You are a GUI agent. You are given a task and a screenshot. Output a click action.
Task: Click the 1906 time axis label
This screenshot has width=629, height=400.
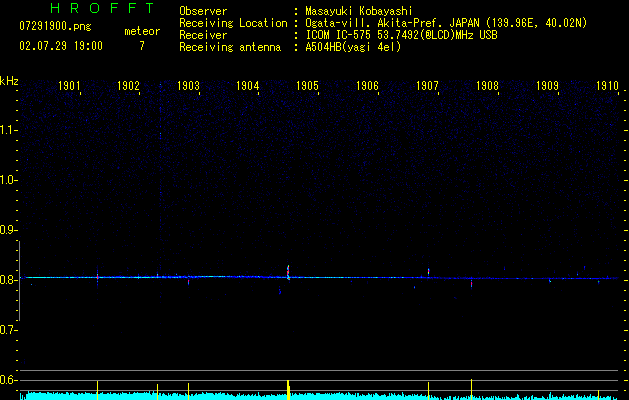(x=367, y=86)
